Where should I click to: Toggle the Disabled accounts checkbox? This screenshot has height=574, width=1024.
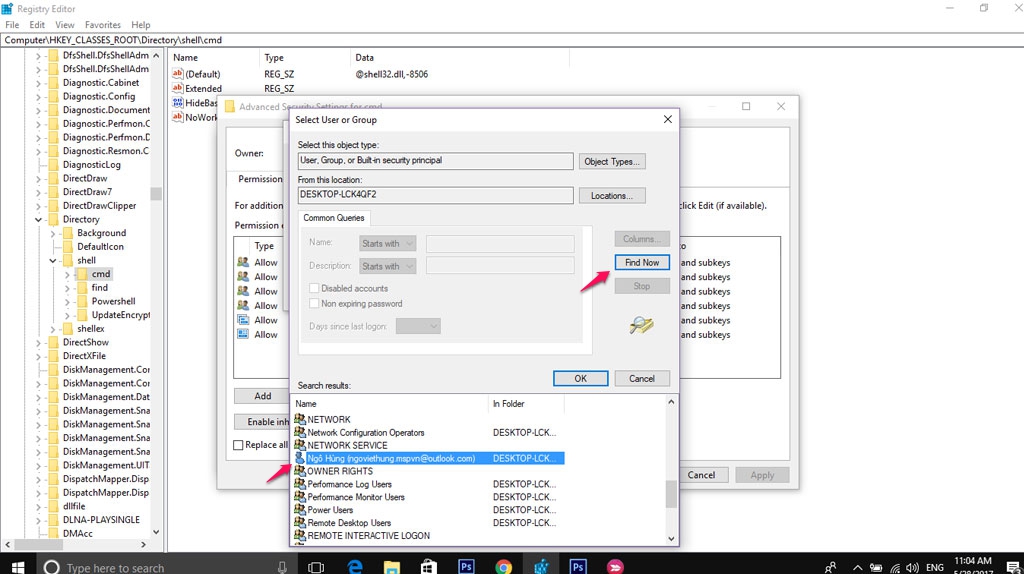pyautogui.click(x=315, y=289)
